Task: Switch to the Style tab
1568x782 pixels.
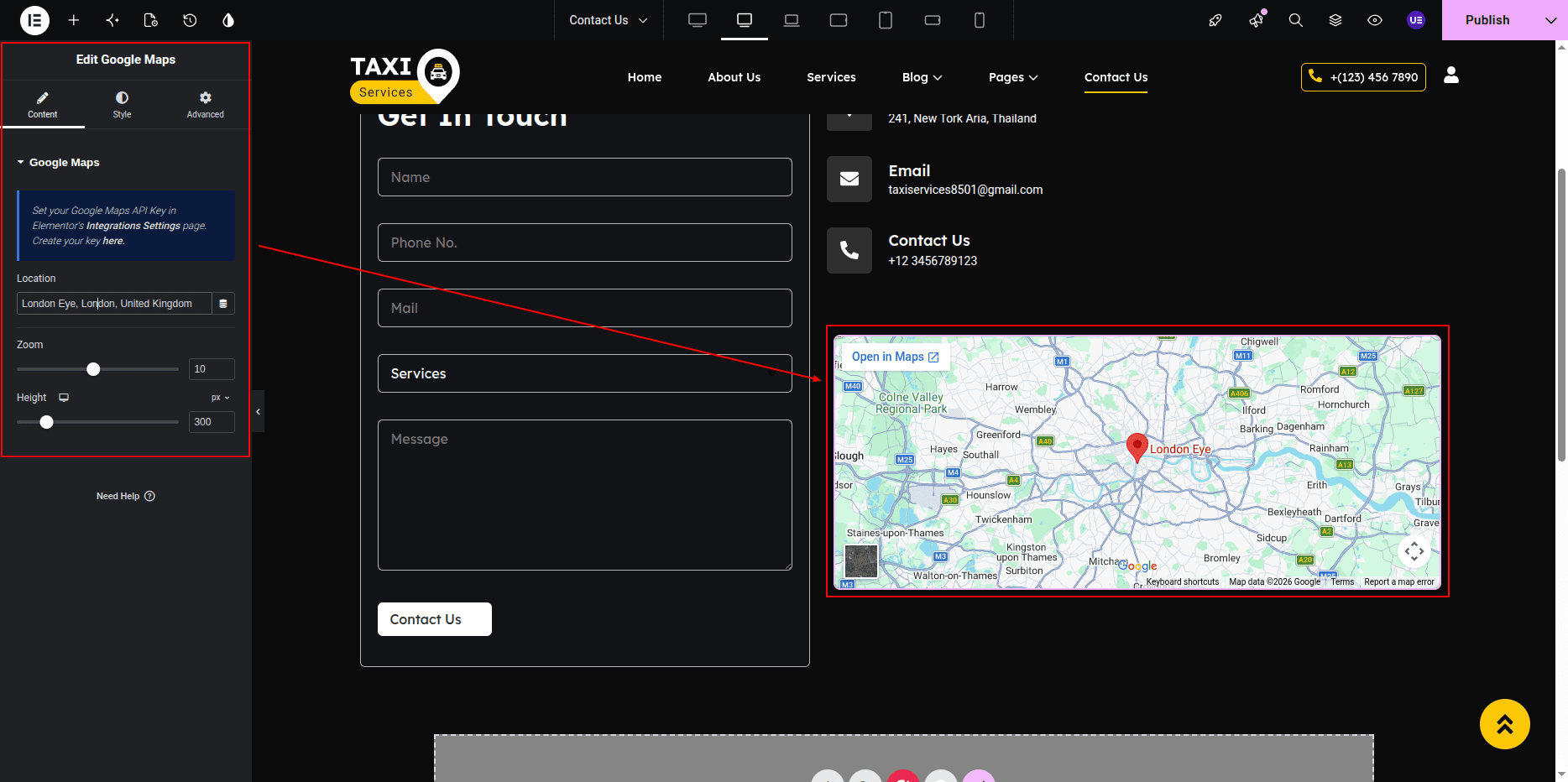Action: click(x=123, y=105)
